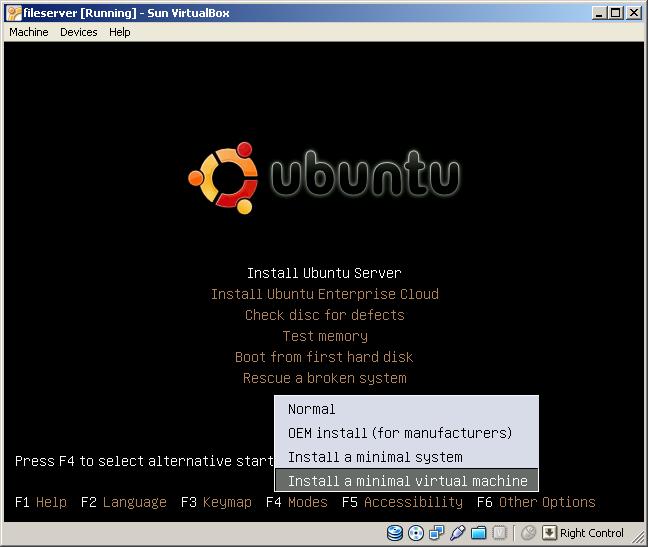Click the window resize grip corner
Image resolution: width=648 pixels, height=547 pixels.
(638, 536)
